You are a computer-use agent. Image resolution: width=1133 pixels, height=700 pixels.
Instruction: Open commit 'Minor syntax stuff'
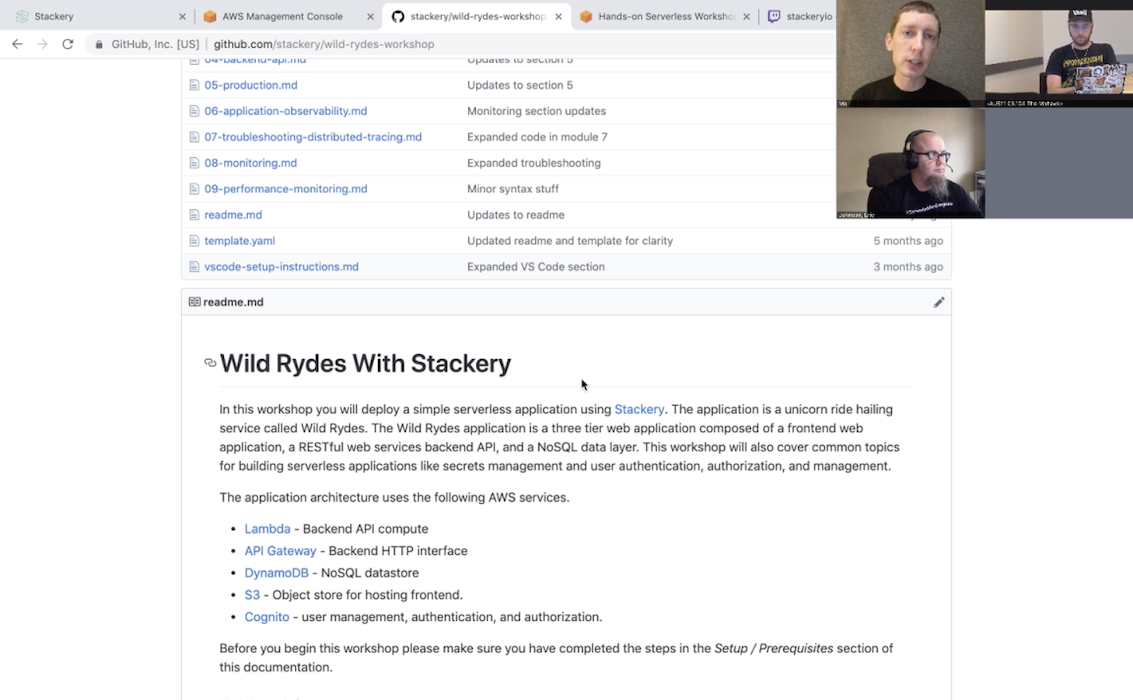512,189
